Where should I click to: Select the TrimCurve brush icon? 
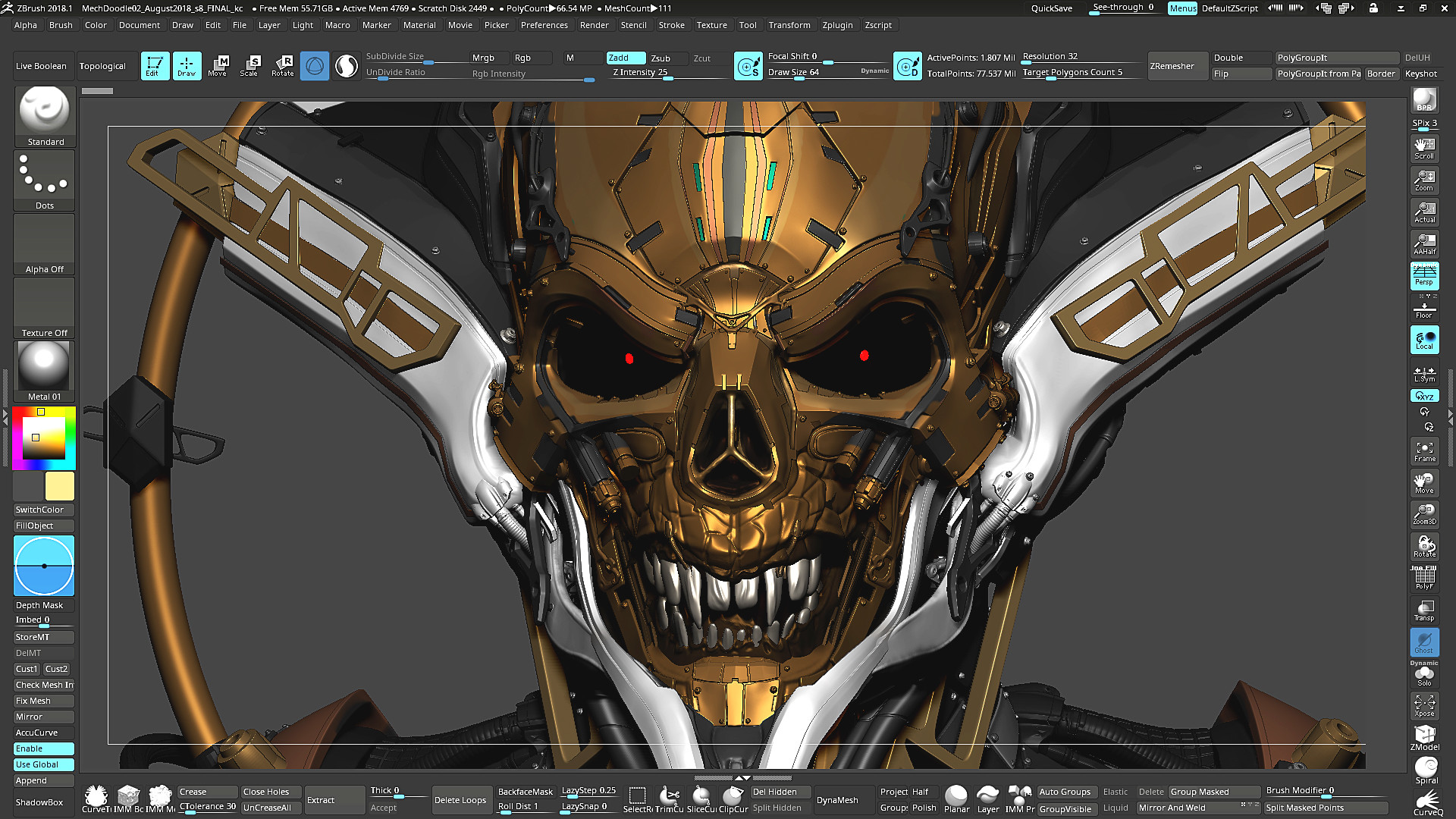tap(669, 799)
